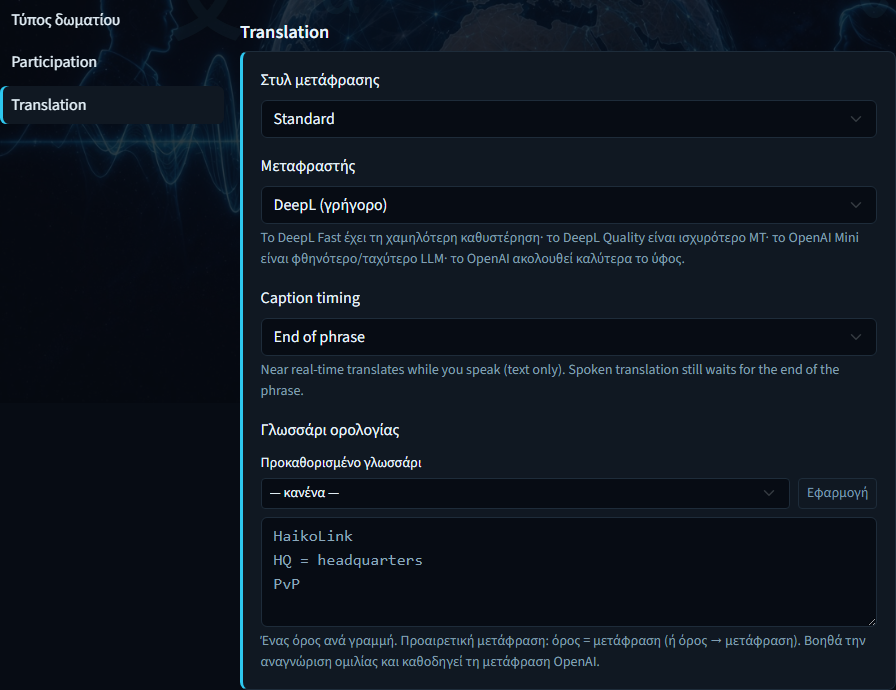Open the Τύπος δωματίου settings section
896x690 pixels.
pos(66,20)
